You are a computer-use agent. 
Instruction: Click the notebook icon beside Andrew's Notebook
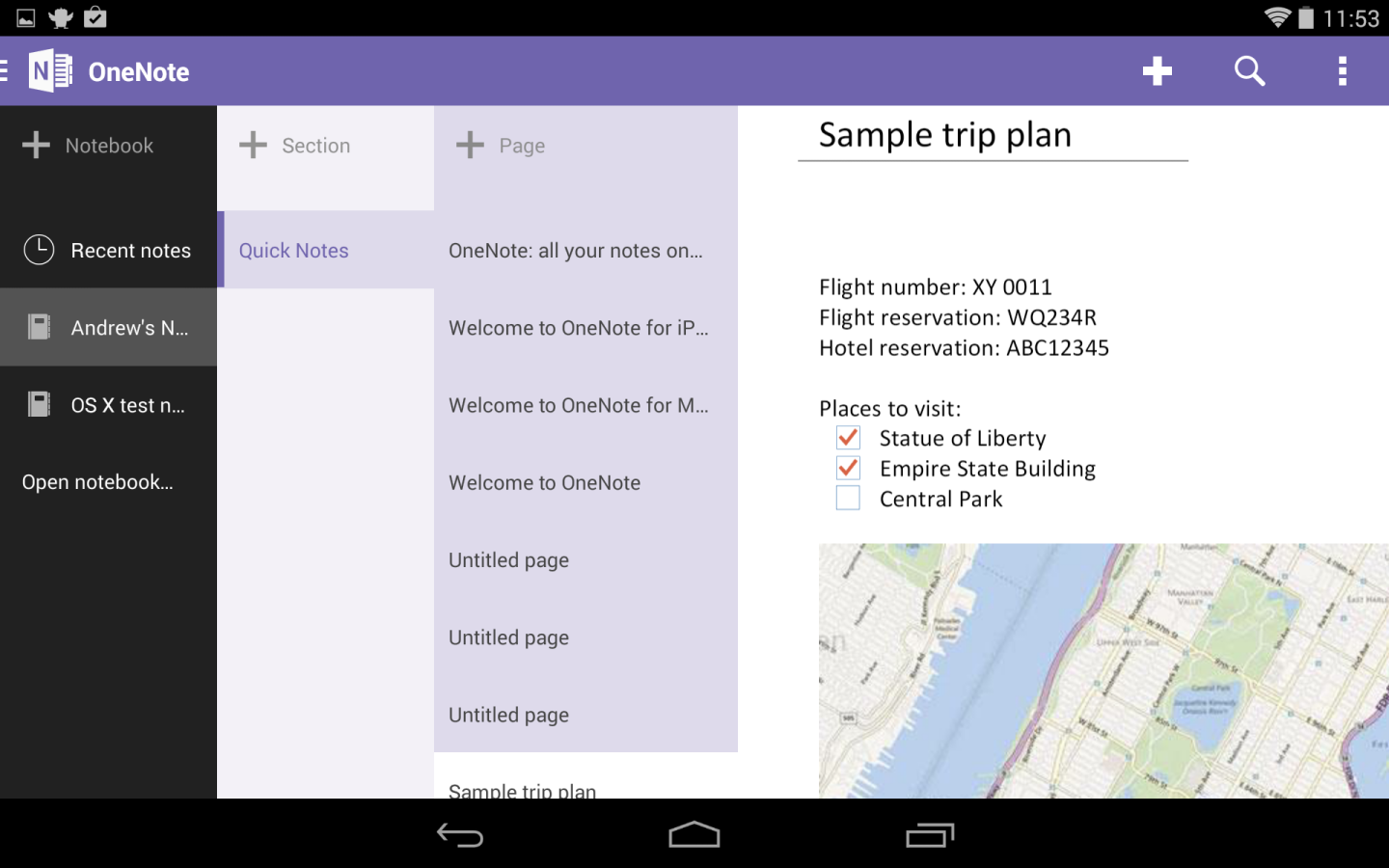pos(38,327)
